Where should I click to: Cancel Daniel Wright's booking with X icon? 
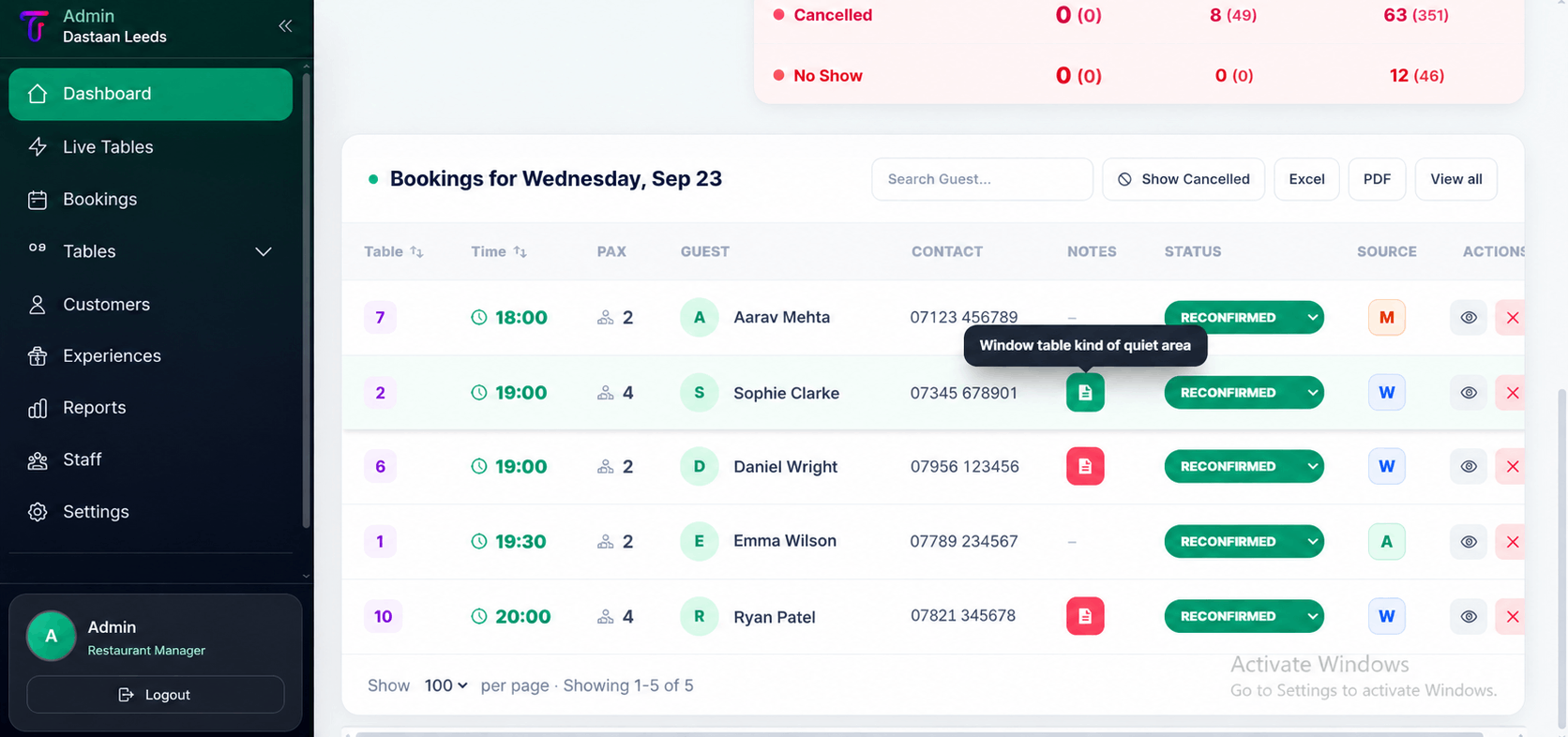[1511, 466]
